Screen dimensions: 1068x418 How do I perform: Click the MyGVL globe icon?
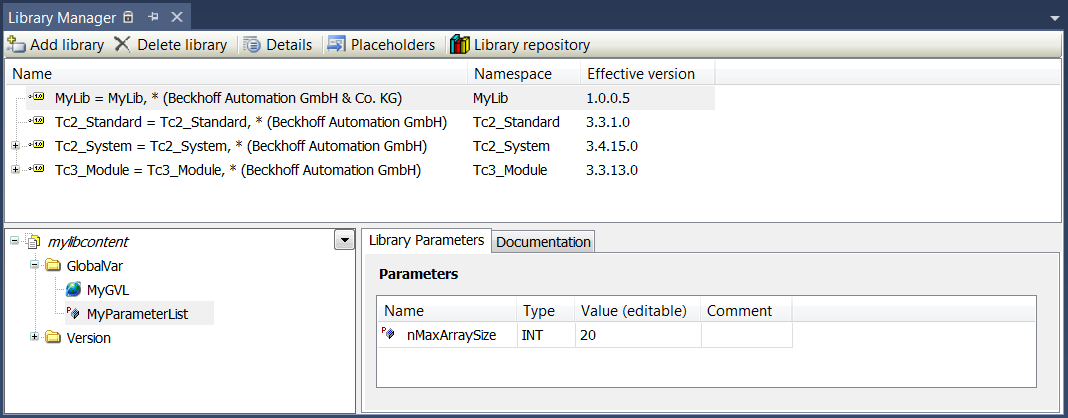(74, 289)
